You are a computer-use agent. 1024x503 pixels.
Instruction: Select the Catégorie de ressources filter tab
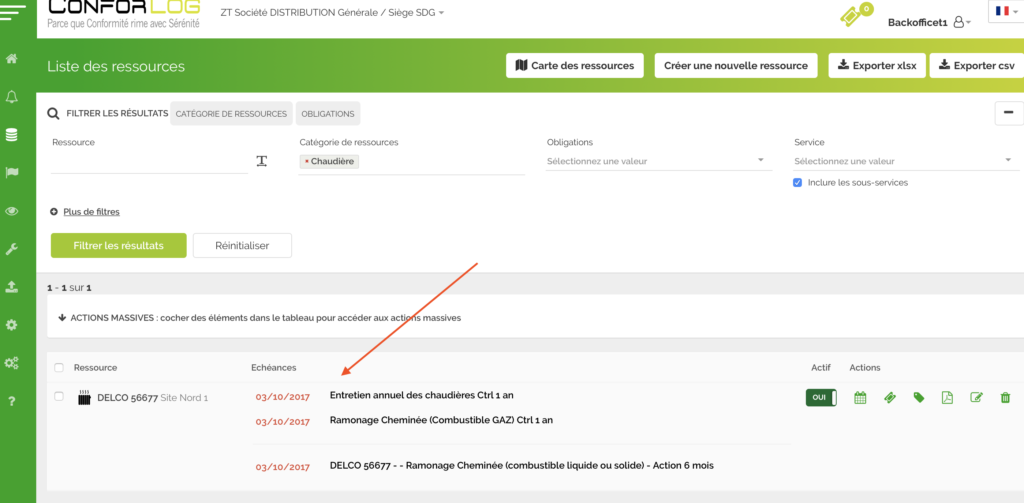[231, 114]
